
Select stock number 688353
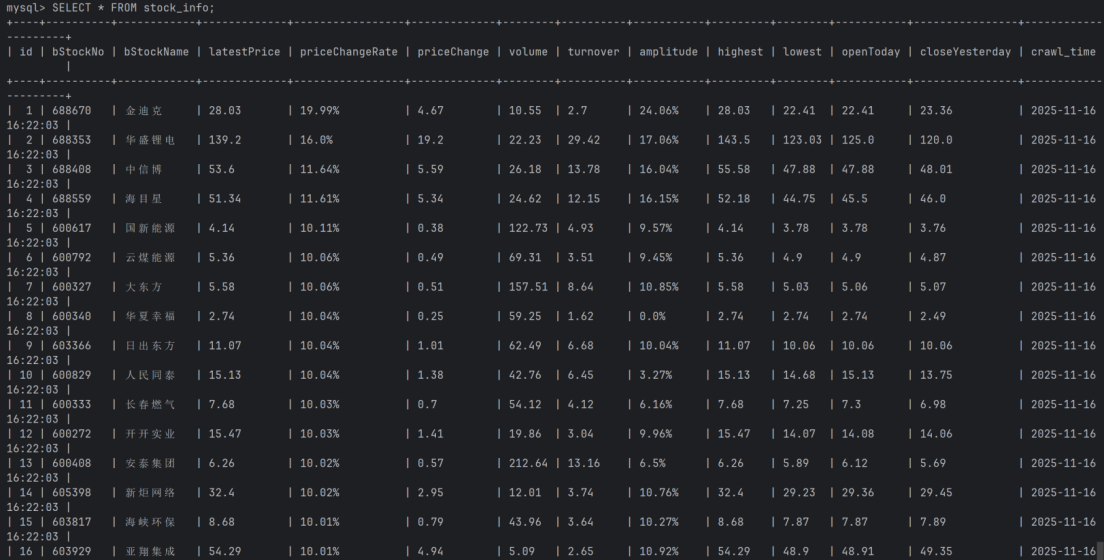click(71, 140)
